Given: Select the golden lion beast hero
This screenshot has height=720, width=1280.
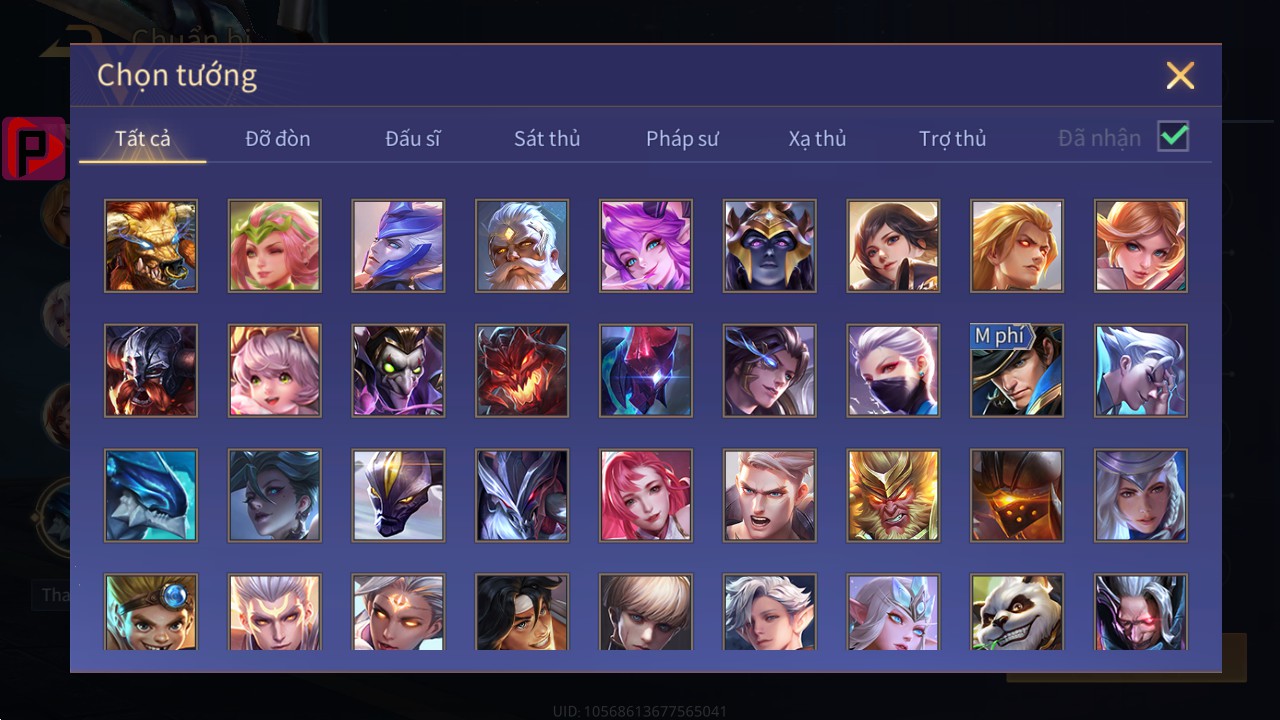Looking at the screenshot, I should 151,245.
